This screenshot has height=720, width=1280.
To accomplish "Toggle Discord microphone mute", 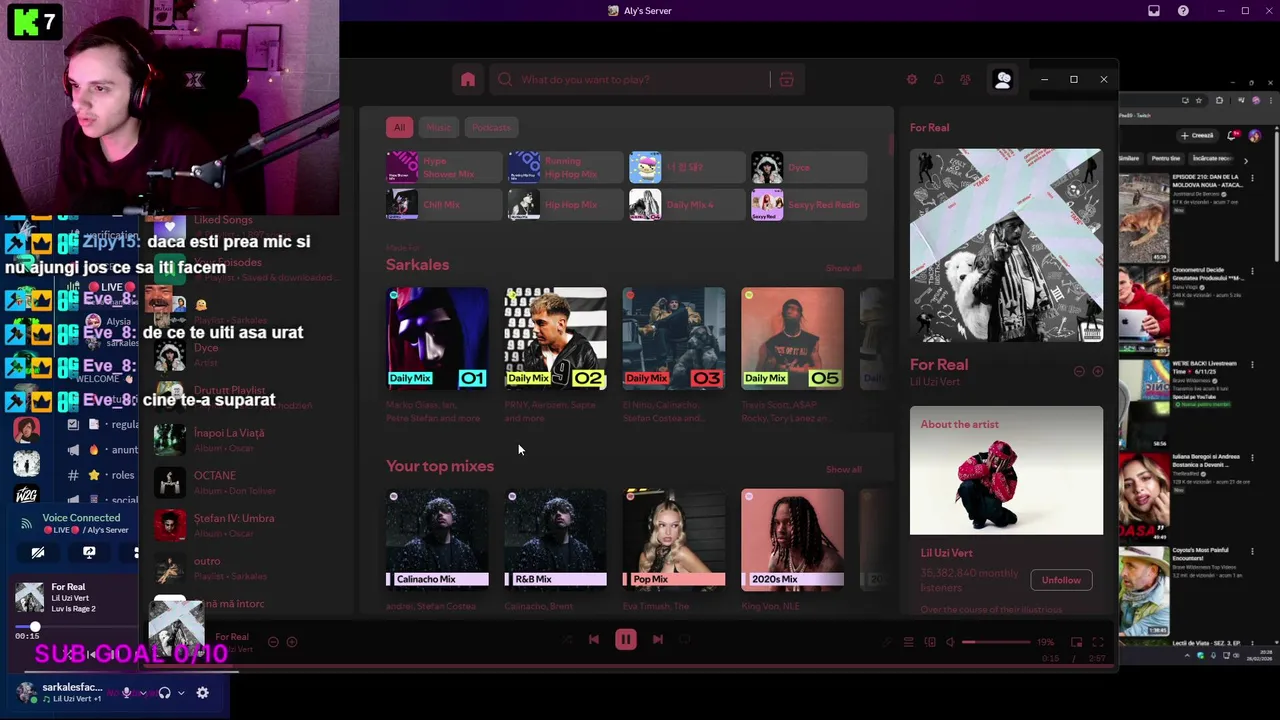I will (126, 692).
